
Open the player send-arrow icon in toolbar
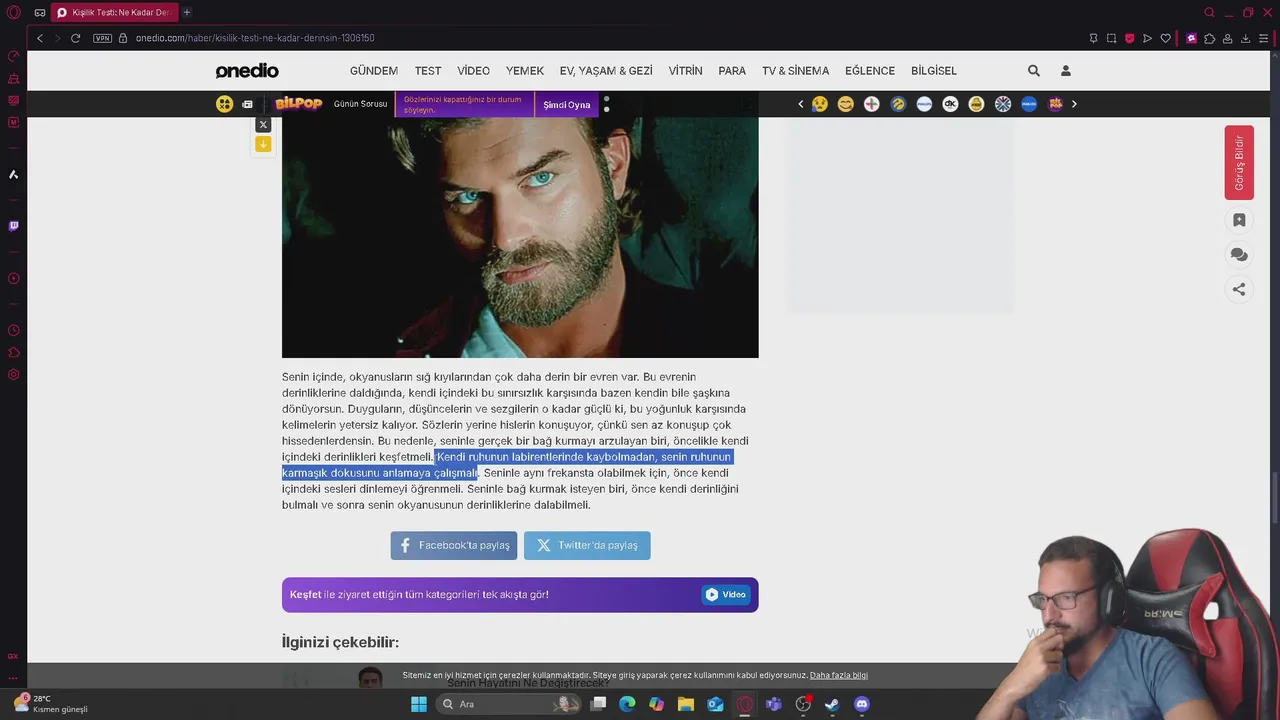(x=1147, y=38)
